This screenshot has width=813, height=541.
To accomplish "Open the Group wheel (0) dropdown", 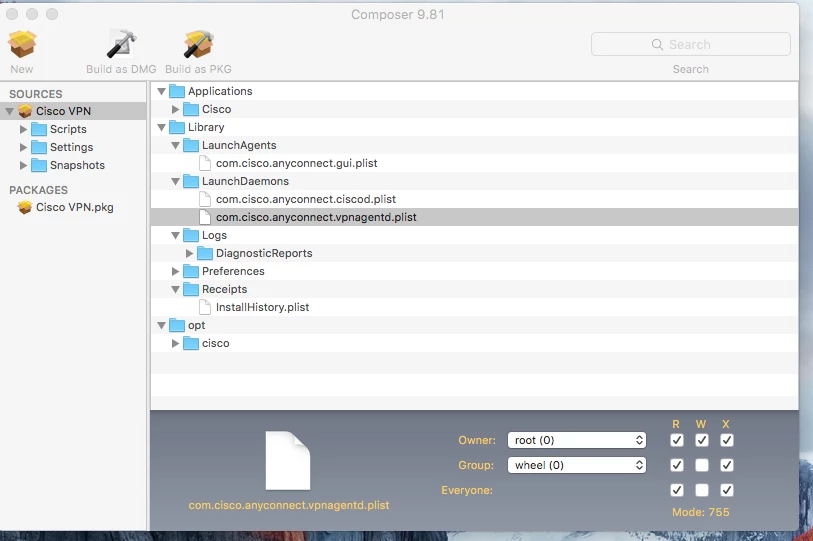I will (577, 465).
